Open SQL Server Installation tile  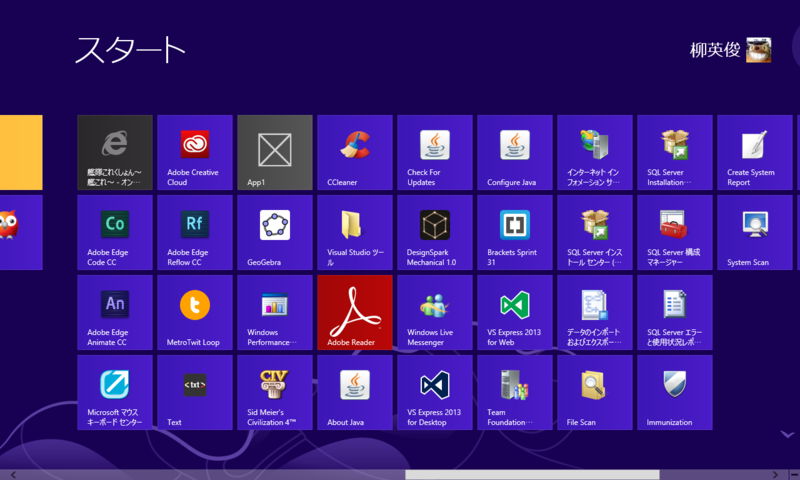pyautogui.click(x=675, y=153)
